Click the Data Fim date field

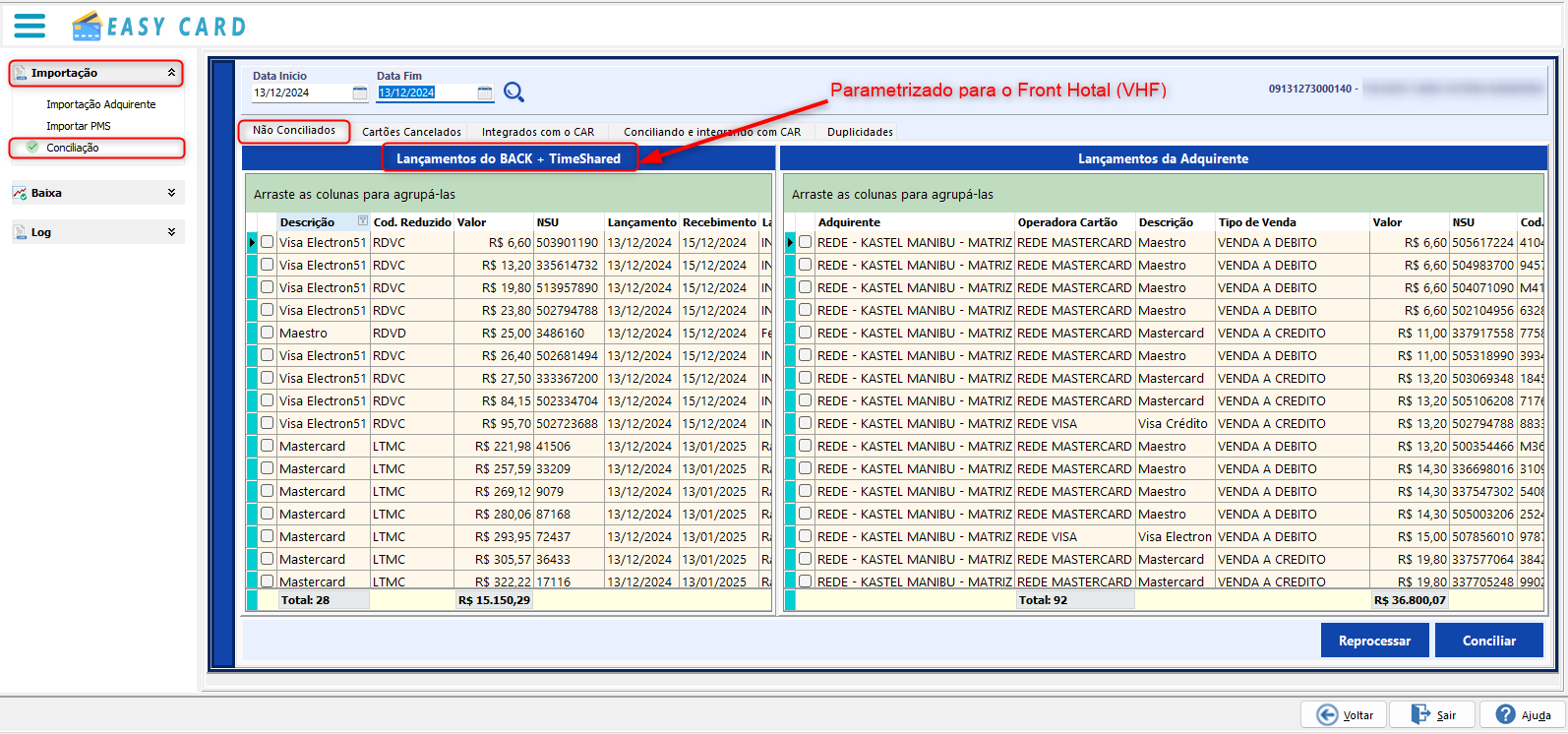[425, 92]
